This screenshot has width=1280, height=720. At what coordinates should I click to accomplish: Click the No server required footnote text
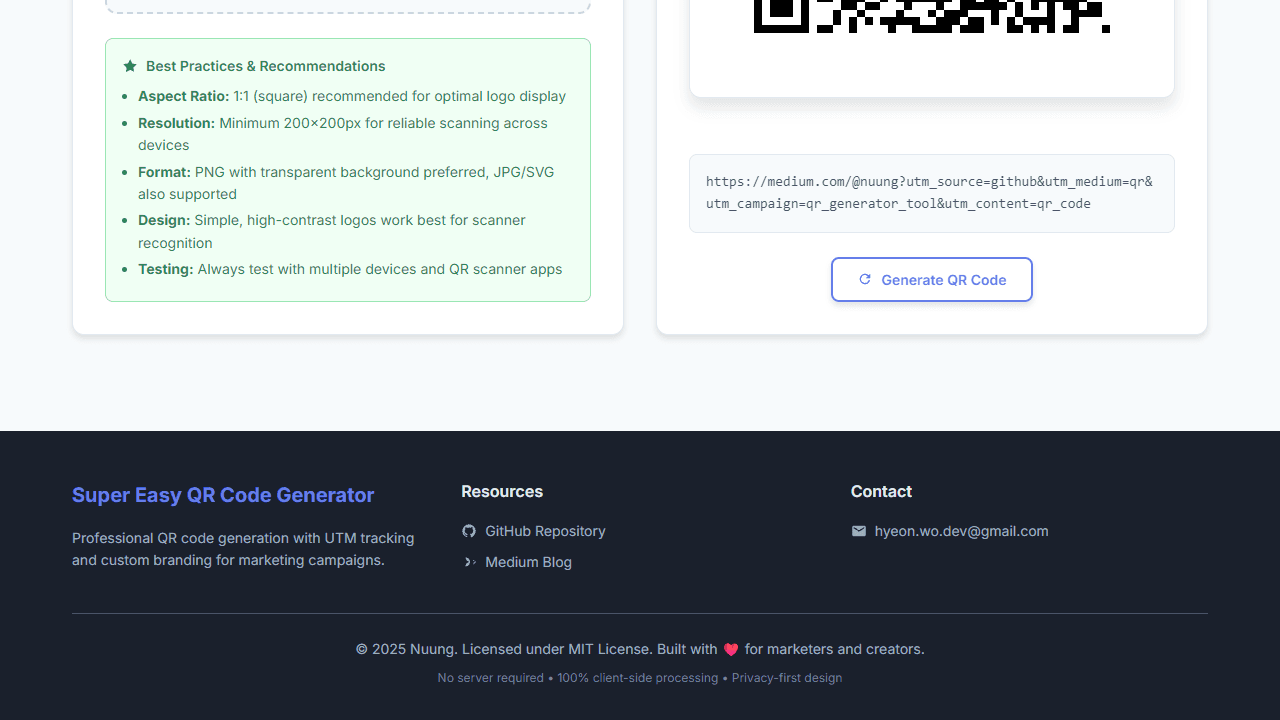[640, 678]
